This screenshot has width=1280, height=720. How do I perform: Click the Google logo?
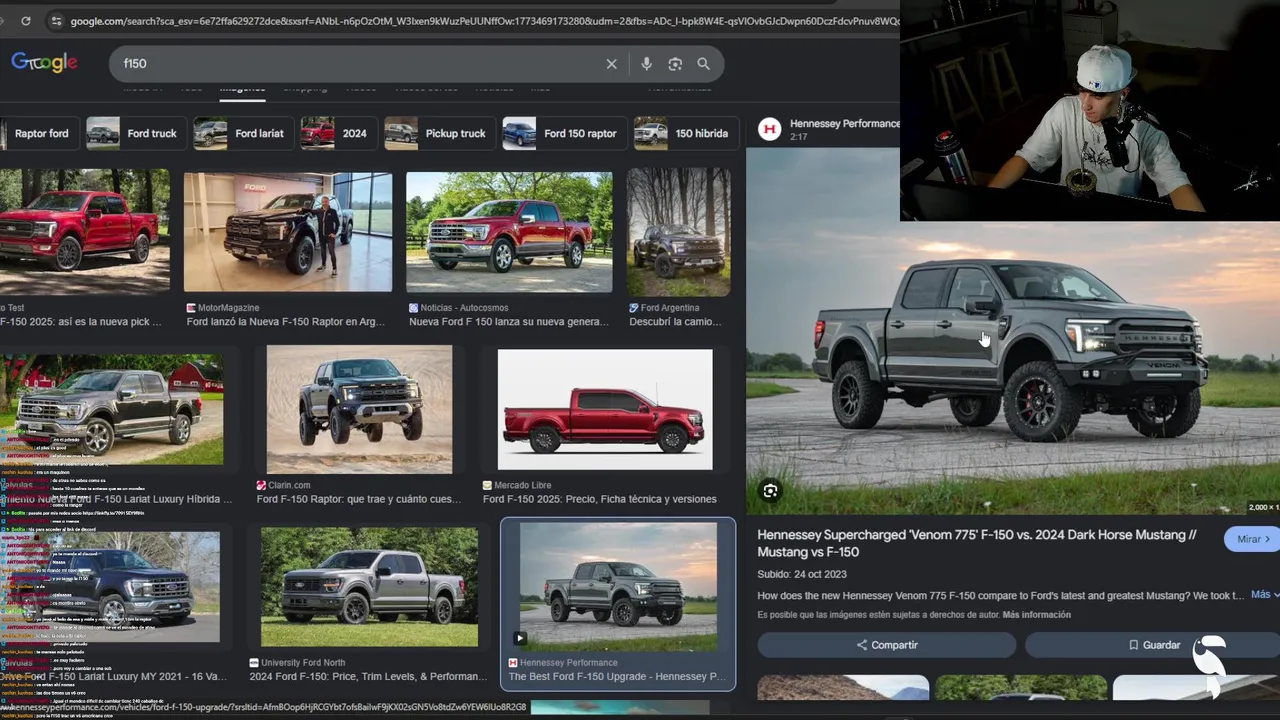[44, 62]
